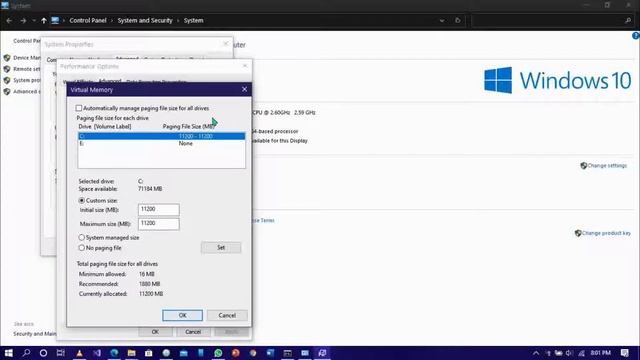Image resolution: width=640 pixels, height=360 pixels.
Task: Open File Explorer from taskbar
Action: (131, 353)
